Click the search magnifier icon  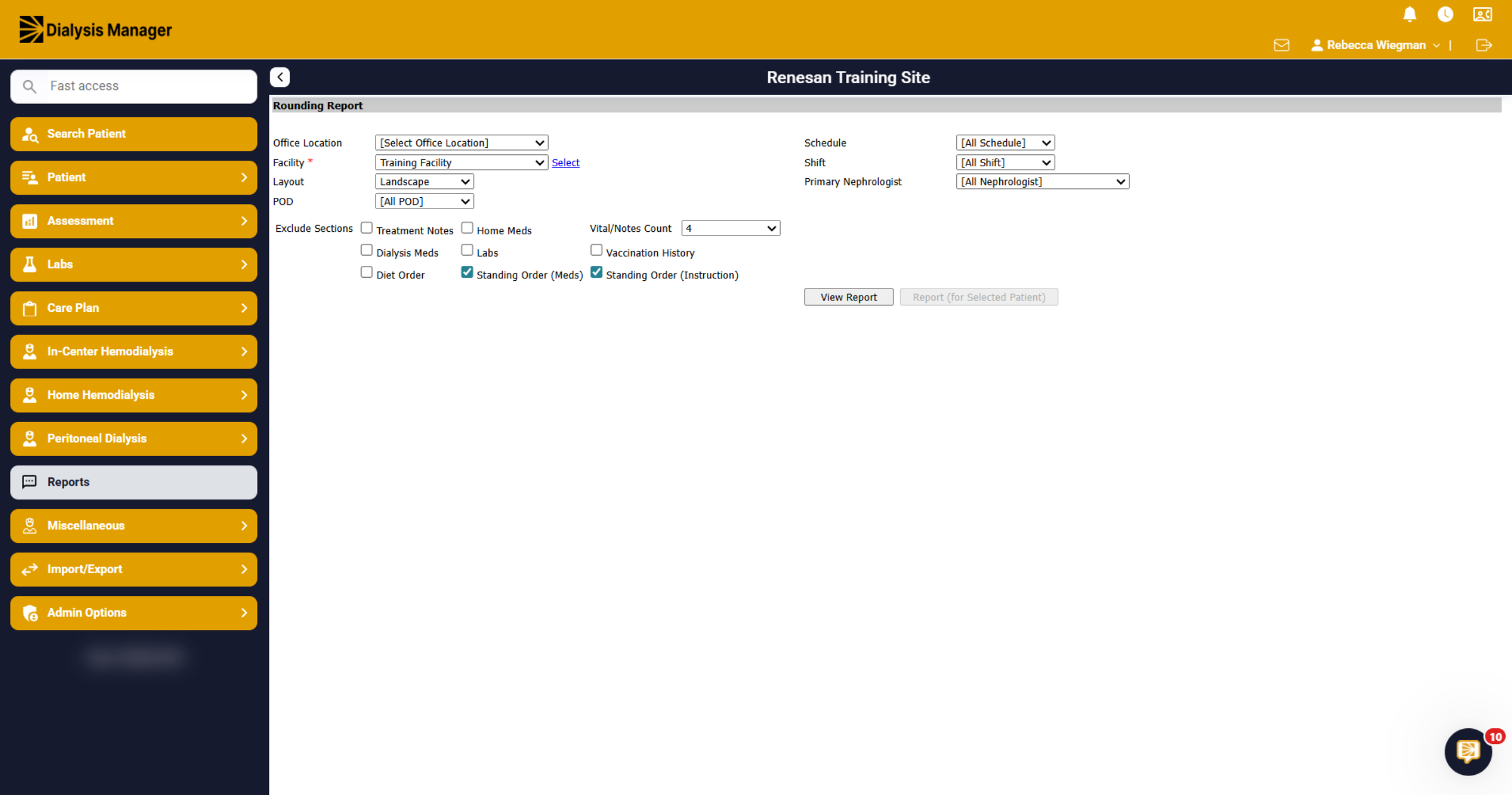click(30, 86)
